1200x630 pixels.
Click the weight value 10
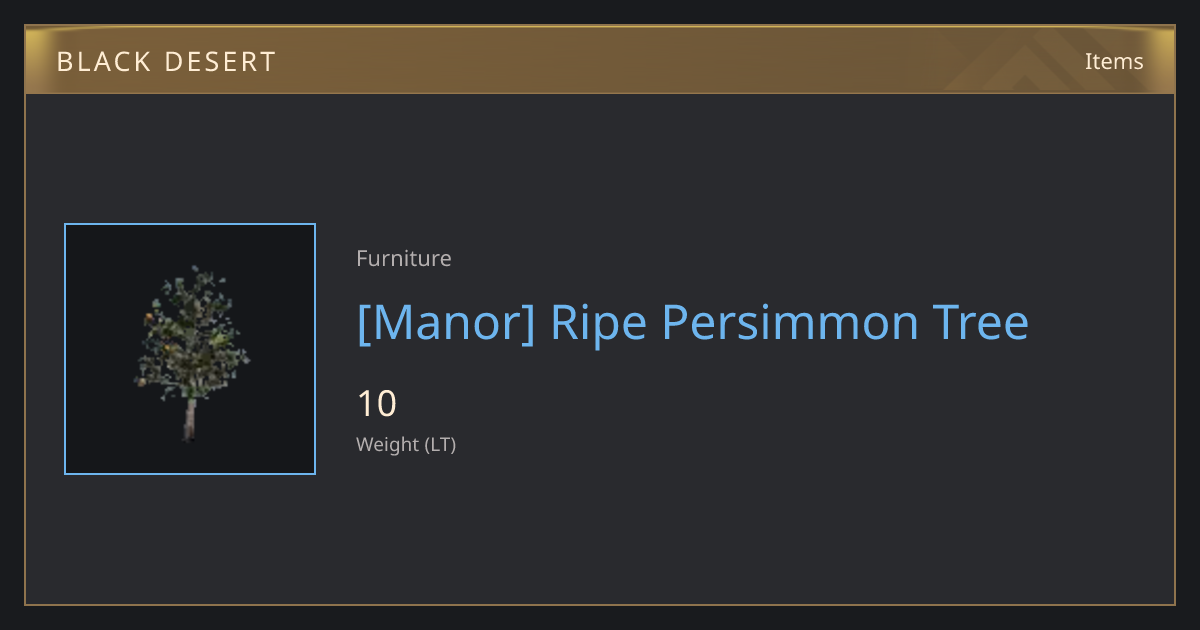(377, 404)
